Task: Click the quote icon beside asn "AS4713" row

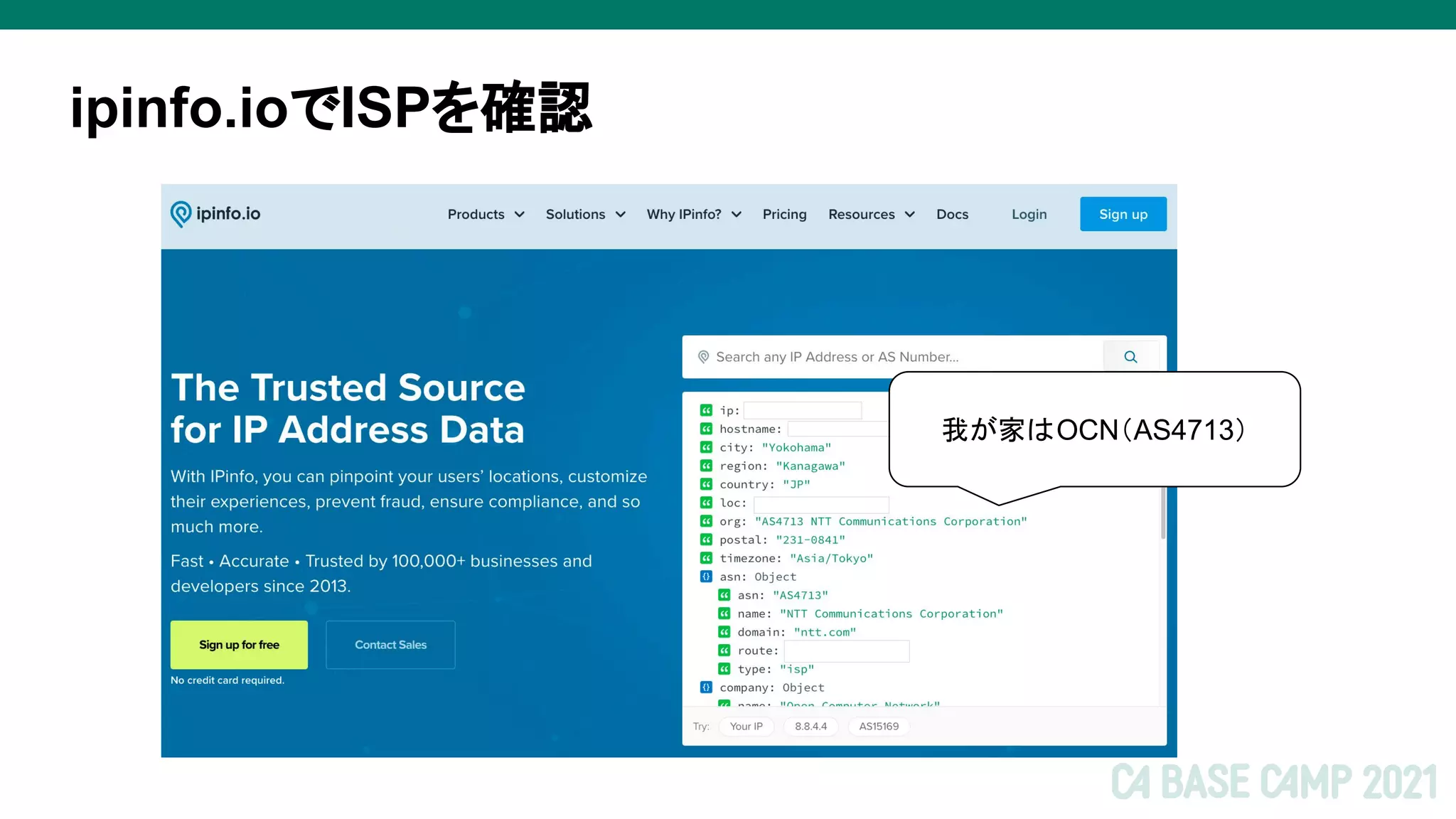Action: click(724, 595)
